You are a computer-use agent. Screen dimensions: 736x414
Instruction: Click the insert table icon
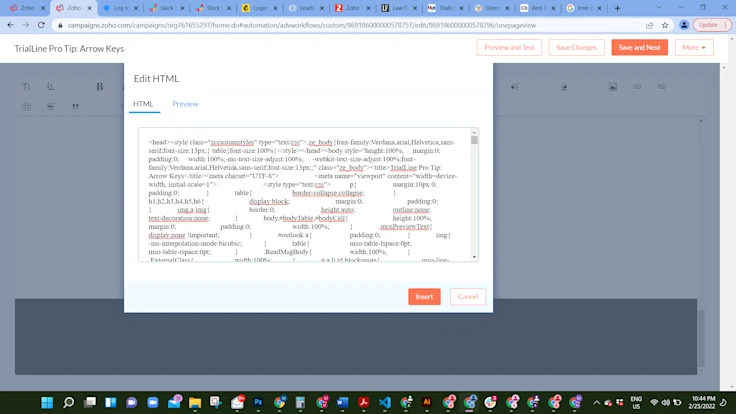pos(26,107)
